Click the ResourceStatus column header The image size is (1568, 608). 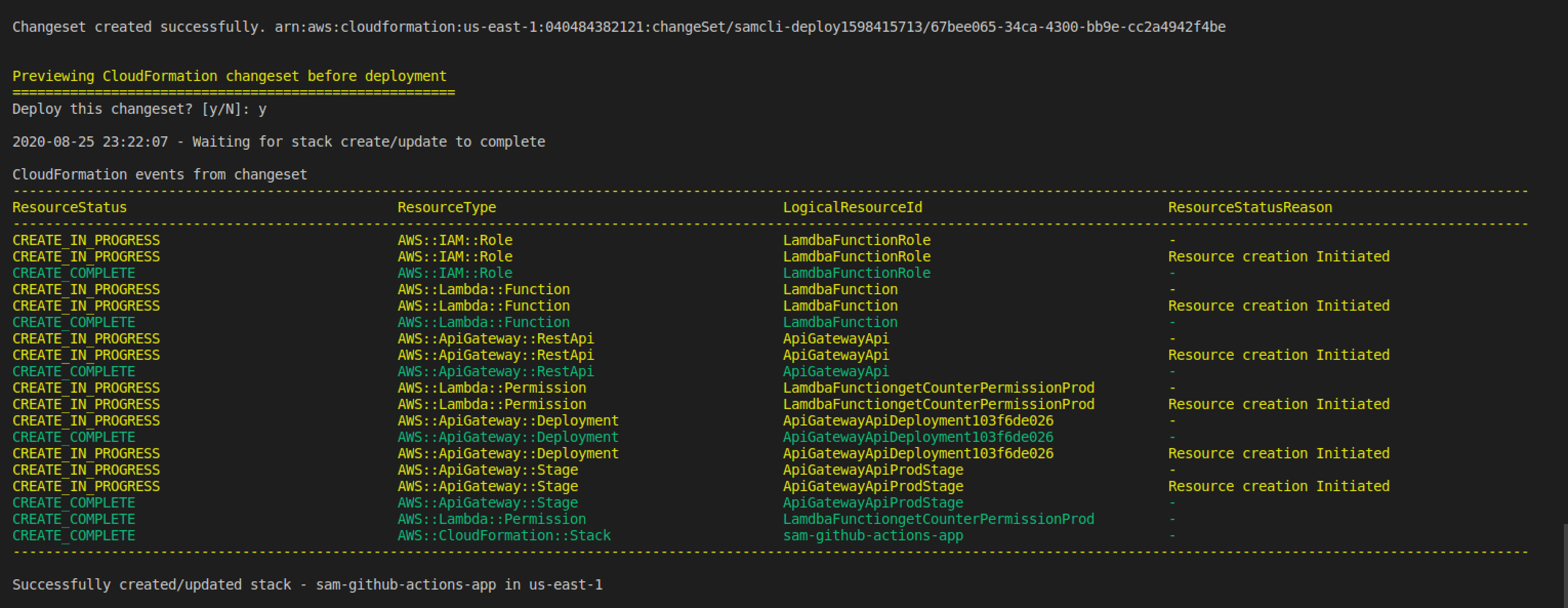pyautogui.click(x=69, y=208)
